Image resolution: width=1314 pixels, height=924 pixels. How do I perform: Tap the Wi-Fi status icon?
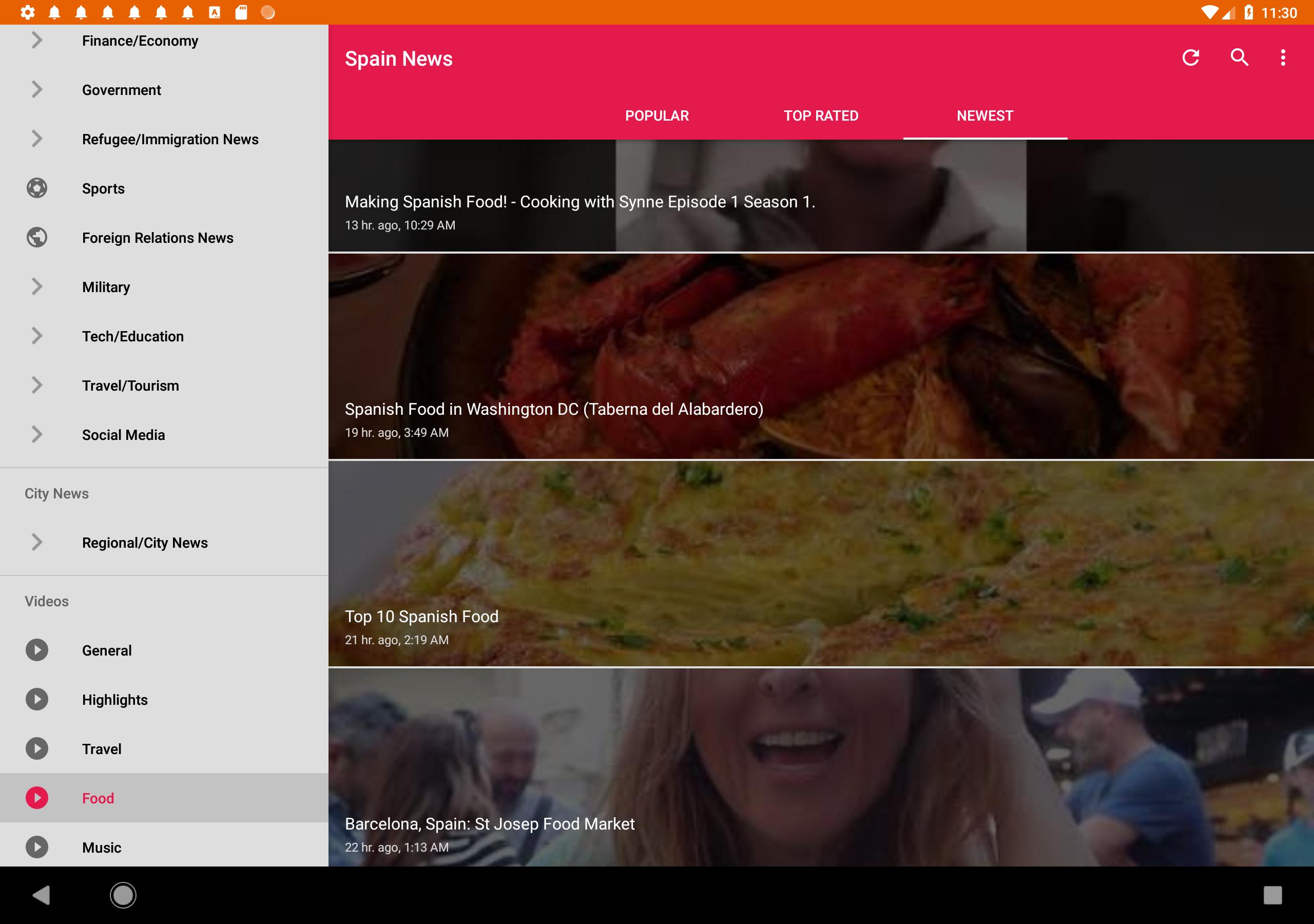click(1209, 13)
